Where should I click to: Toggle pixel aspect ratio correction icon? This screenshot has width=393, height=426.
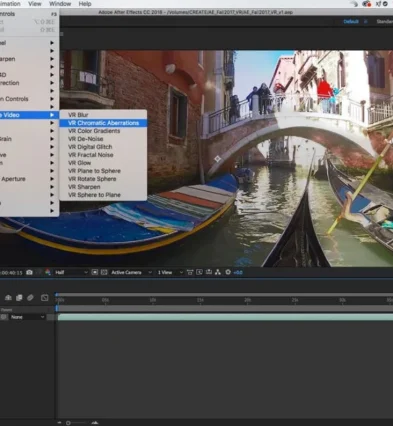[190, 272]
